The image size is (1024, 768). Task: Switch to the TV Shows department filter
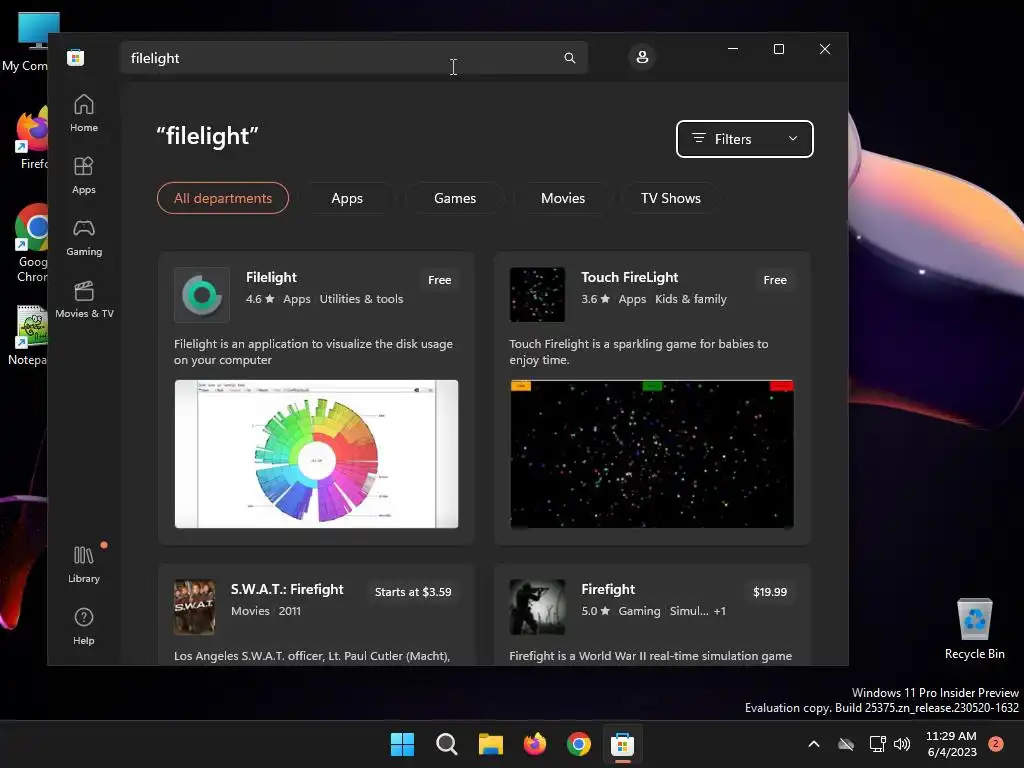pos(671,198)
